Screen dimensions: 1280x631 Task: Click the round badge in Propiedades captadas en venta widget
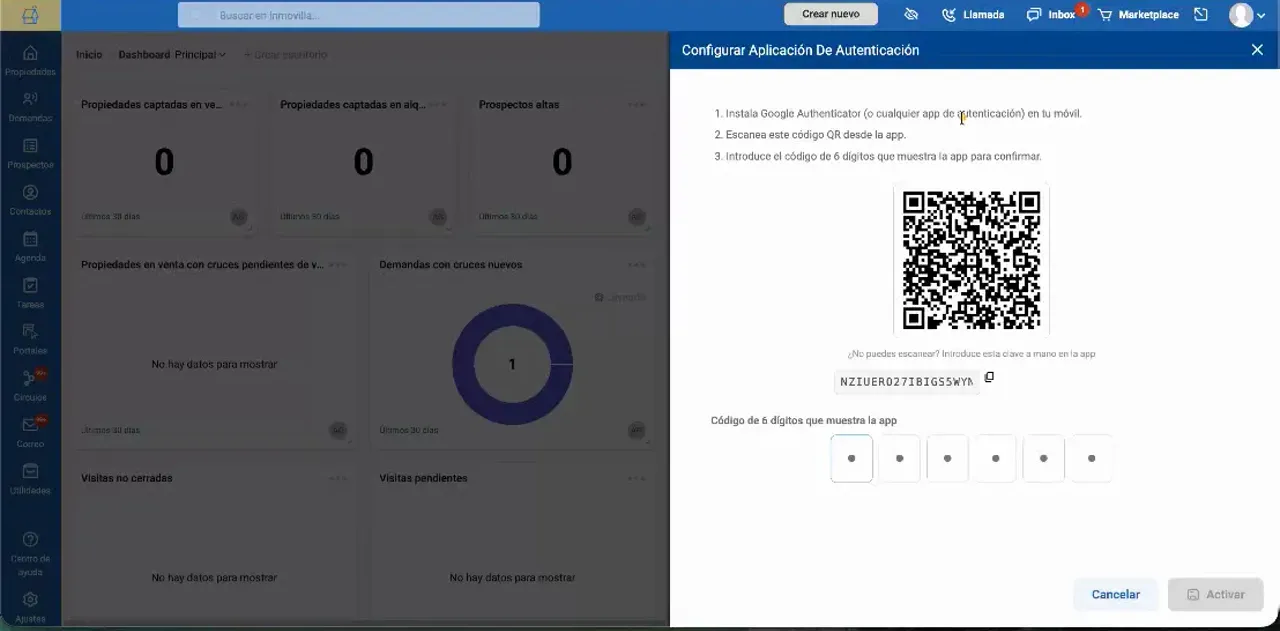coord(239,216)
